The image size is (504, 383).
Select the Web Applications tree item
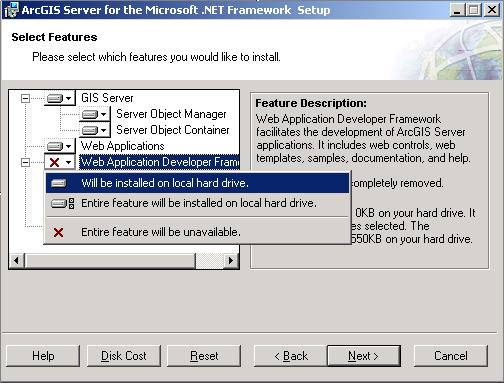[x=123, y=146]
